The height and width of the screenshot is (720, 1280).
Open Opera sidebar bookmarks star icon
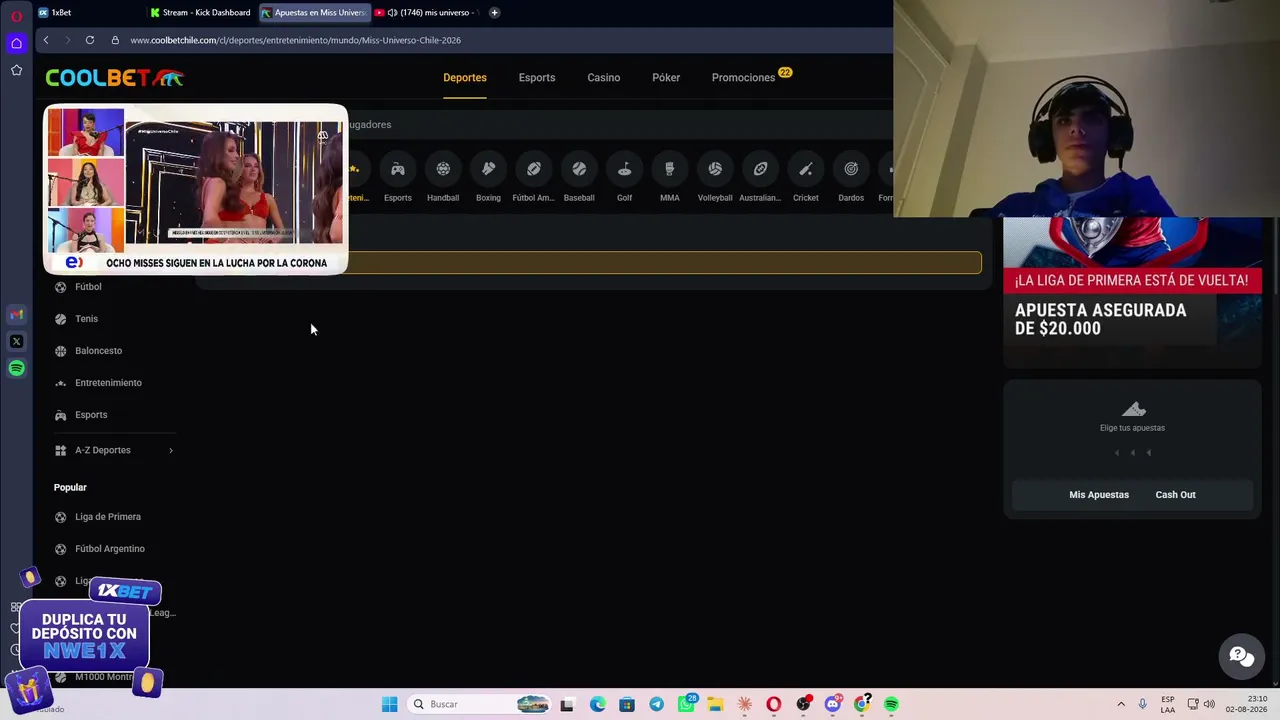click(16, 70)
